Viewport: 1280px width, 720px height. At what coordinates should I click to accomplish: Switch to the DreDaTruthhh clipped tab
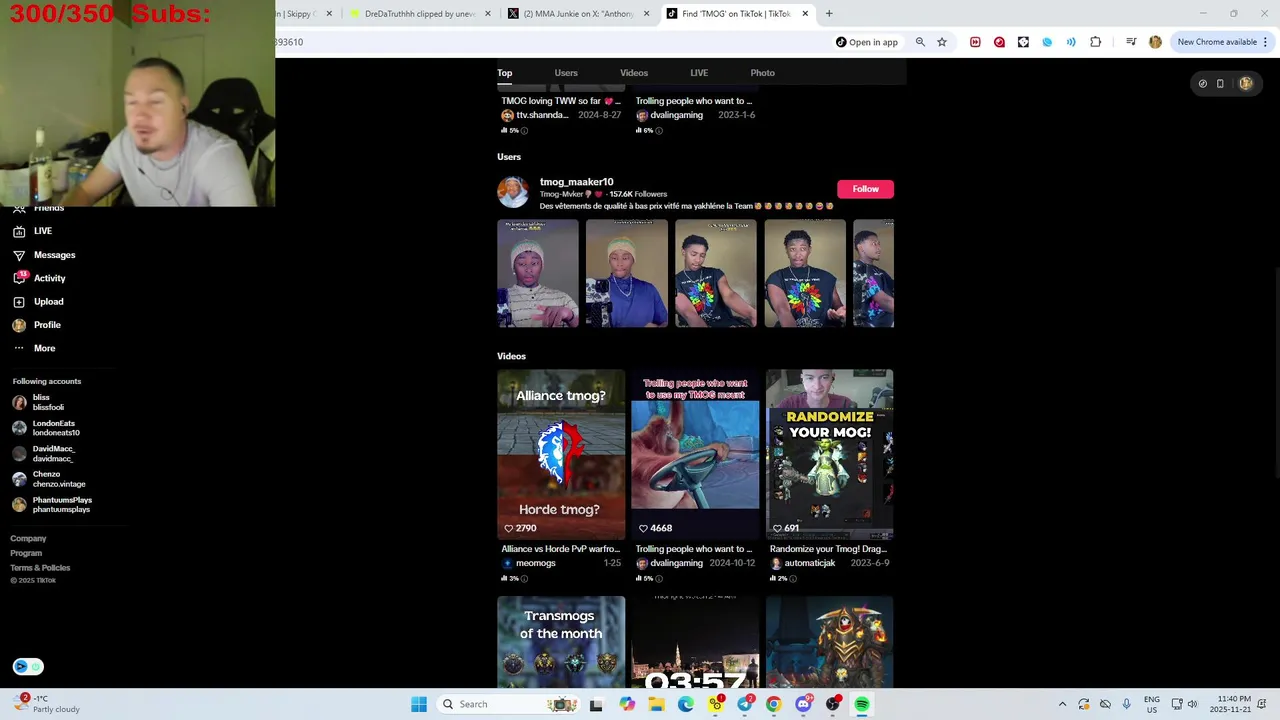pos(418,14)
